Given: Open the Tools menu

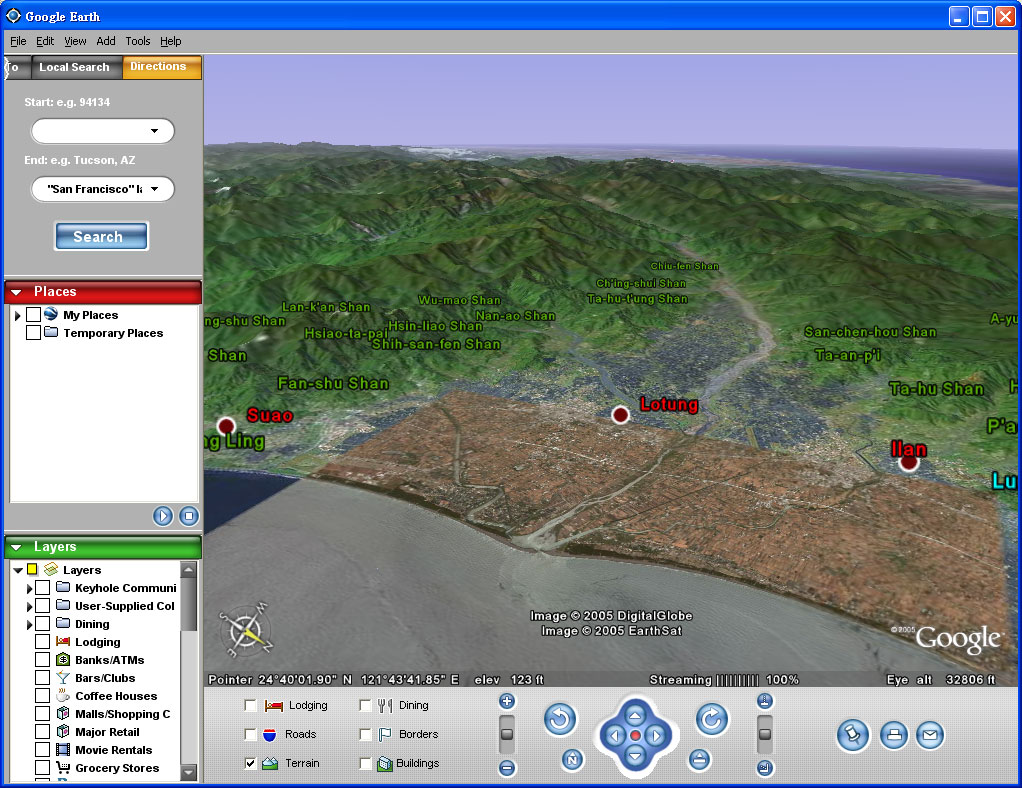Looking at the screenshot, I should pos(138,41).
